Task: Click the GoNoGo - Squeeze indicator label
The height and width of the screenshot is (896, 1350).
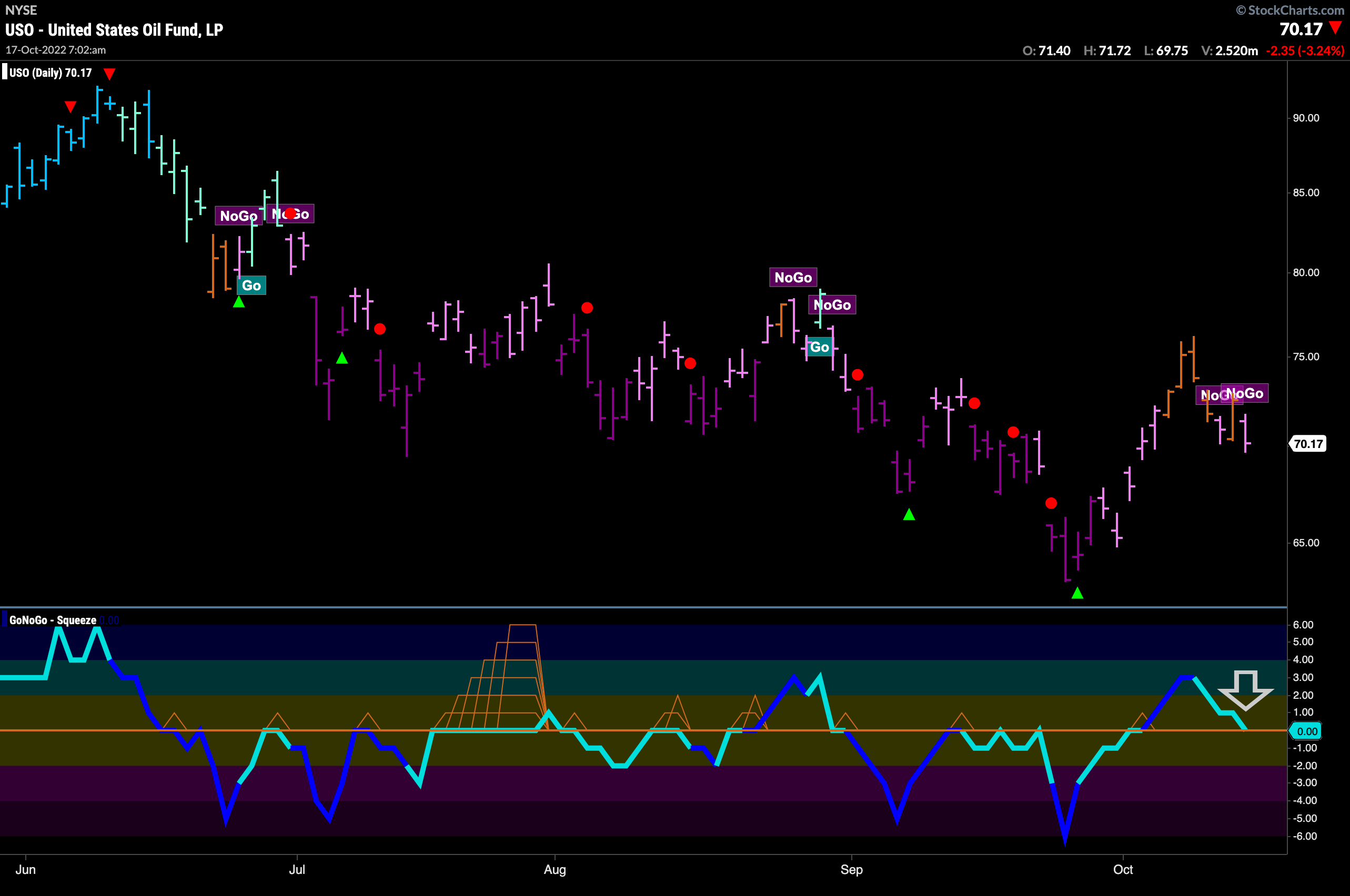Action: pyautogui.click(x=53, y=620)
